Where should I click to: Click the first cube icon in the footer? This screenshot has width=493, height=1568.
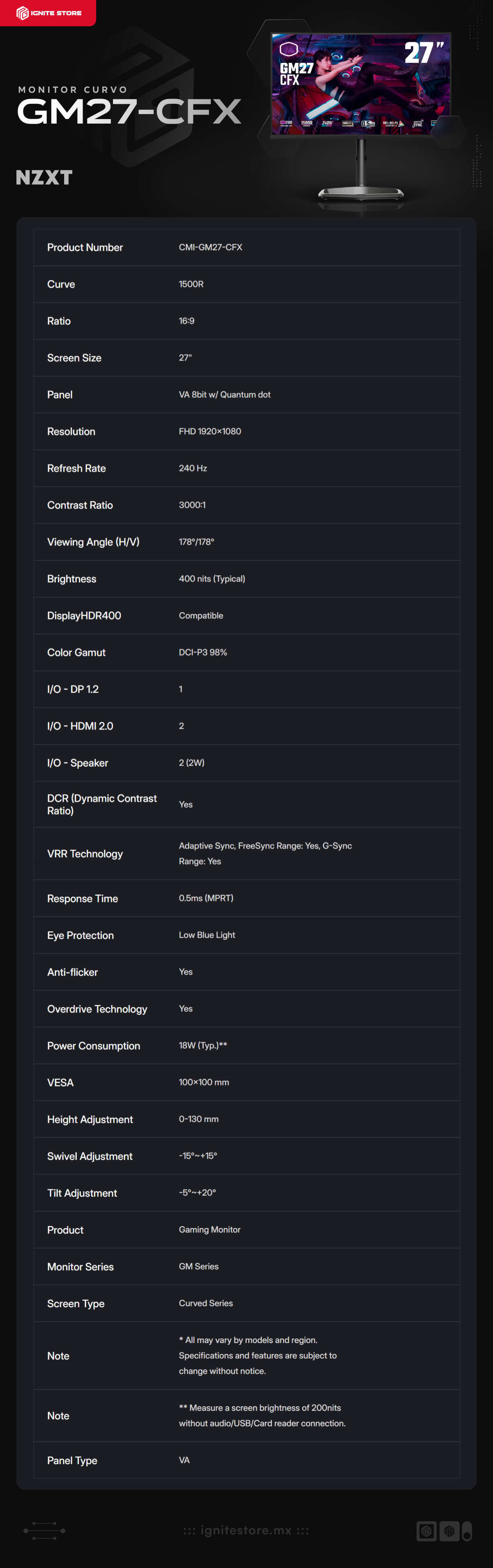pos(426,1530)
